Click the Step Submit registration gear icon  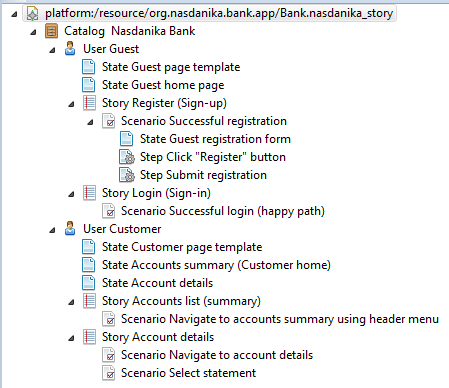tap(127, 175)
